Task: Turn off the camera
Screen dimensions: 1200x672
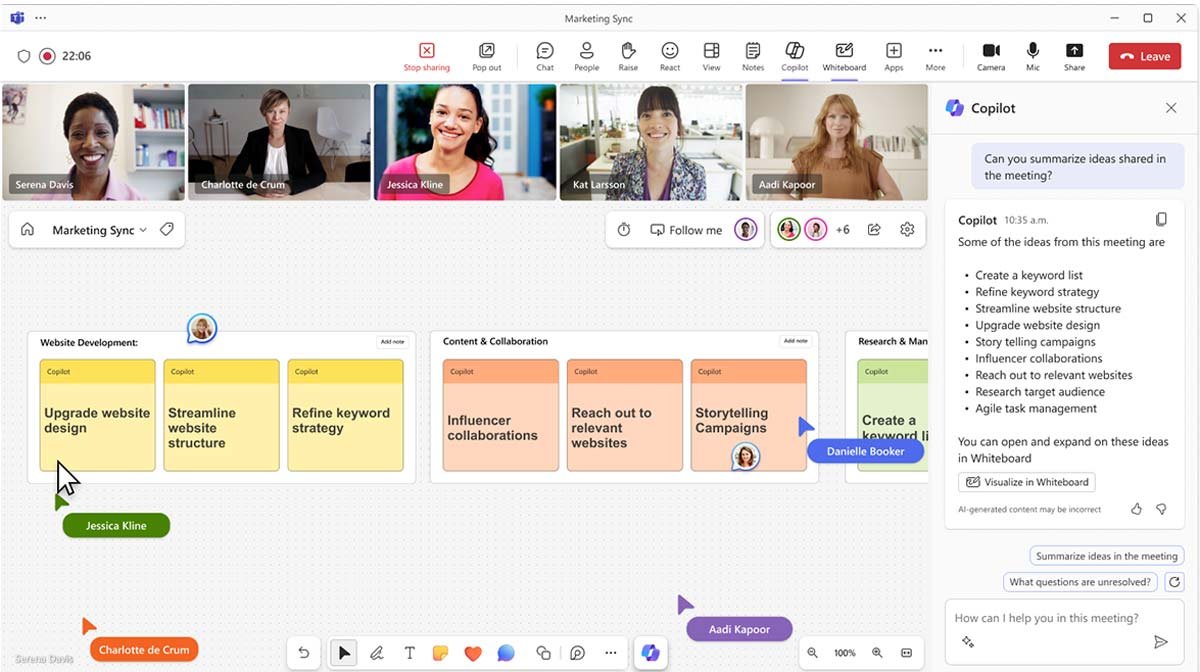Action: coord(991,55)
